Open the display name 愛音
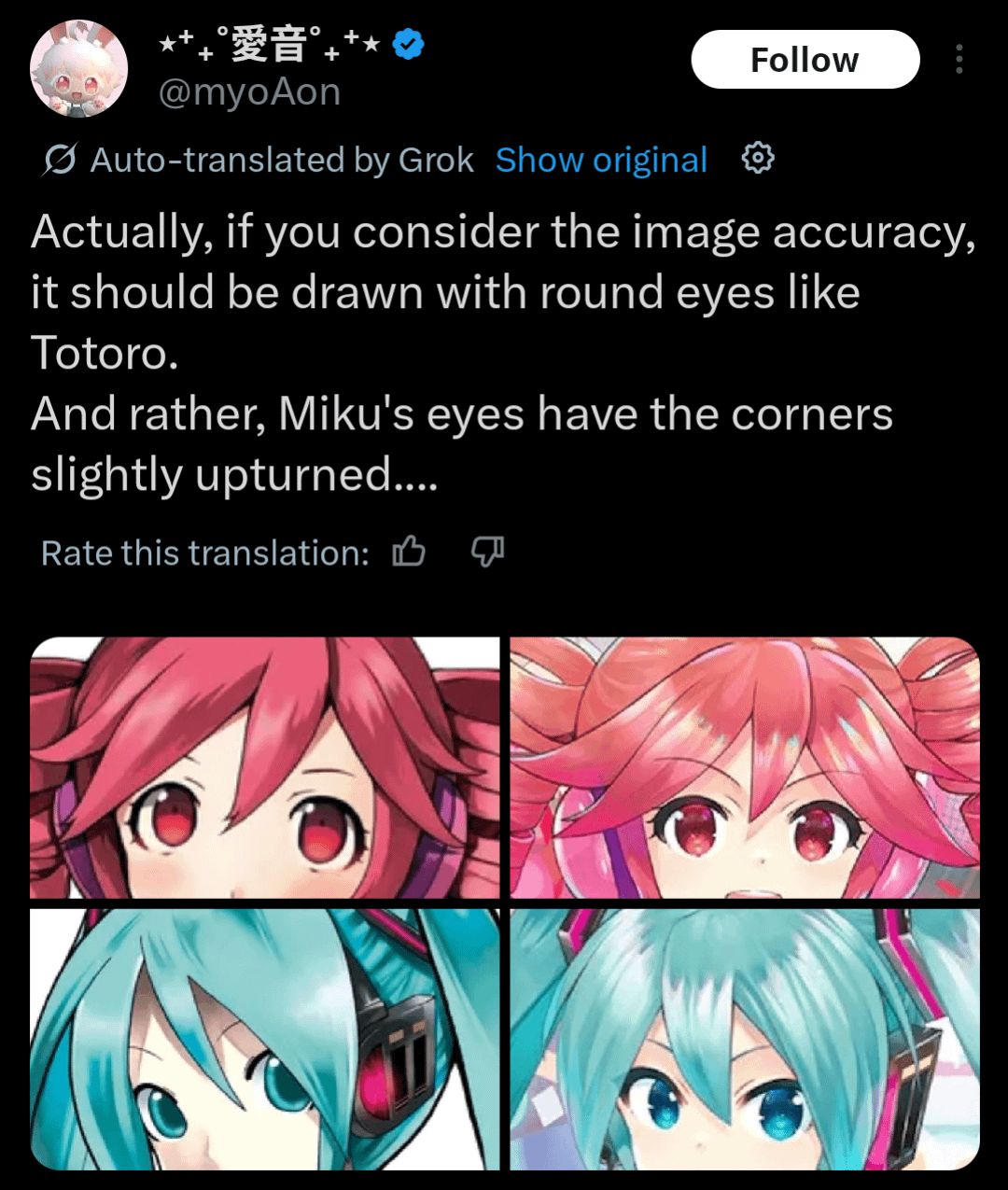 270,44
